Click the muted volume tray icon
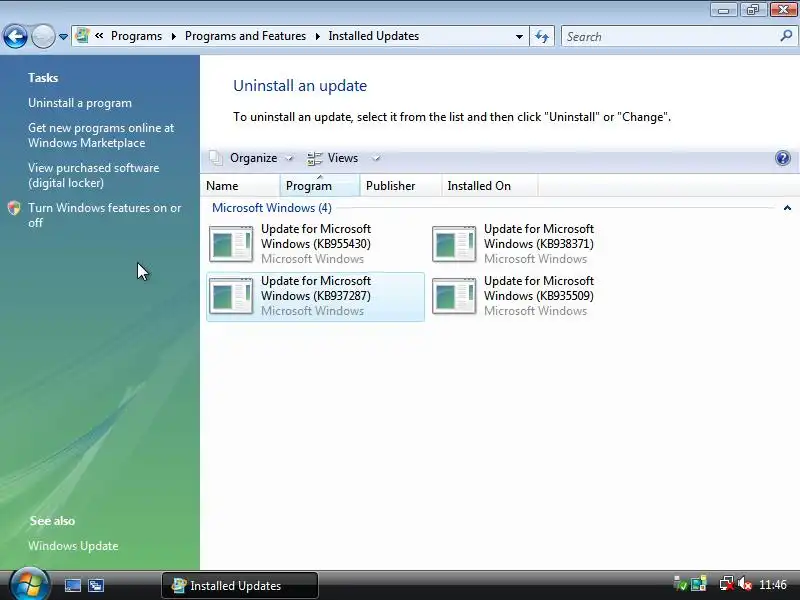The width and height of the screenshot is (800, 600). pos(745,583)
